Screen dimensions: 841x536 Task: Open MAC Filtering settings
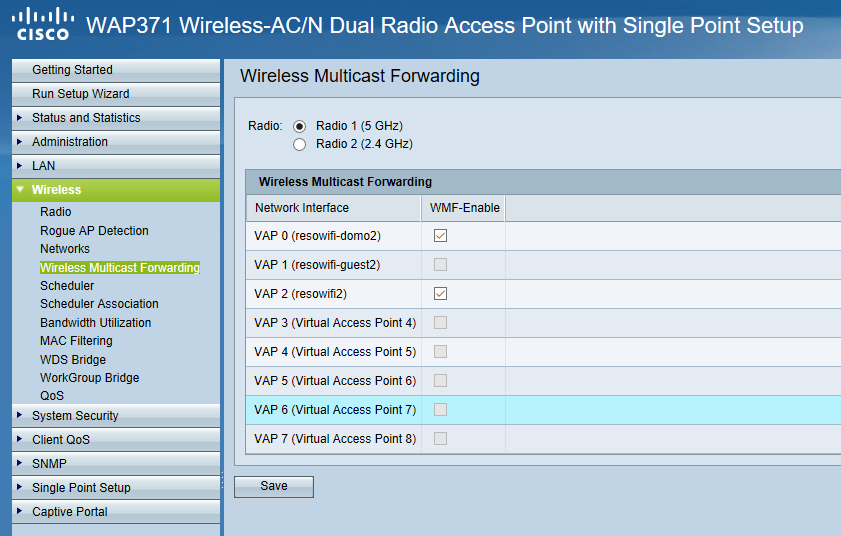[76, 341]
